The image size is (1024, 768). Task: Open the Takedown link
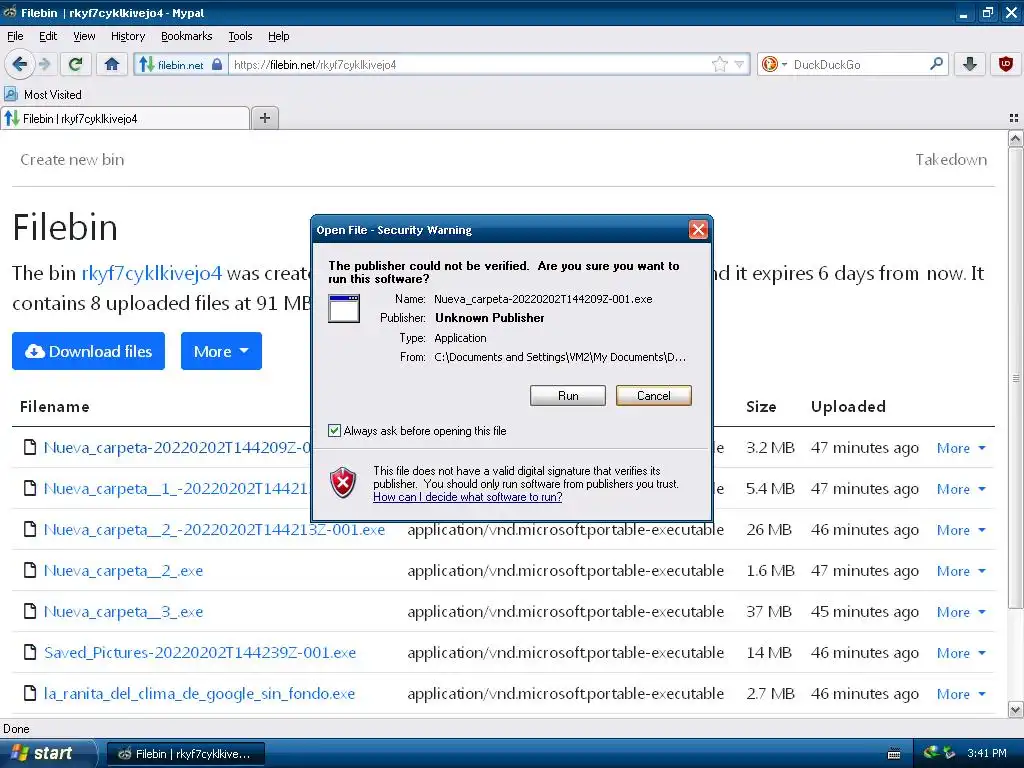pyautogui.click(x=951, y=160)
